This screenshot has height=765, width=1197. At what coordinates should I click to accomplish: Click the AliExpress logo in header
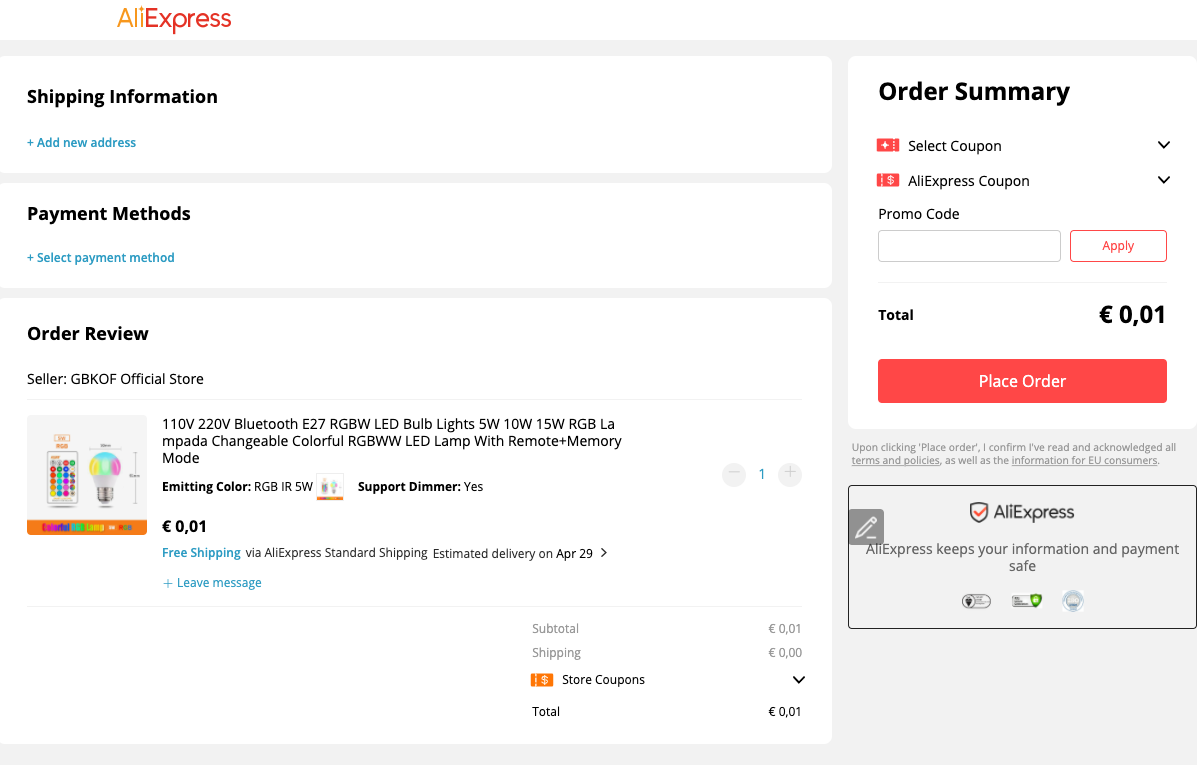pos(174,18)
